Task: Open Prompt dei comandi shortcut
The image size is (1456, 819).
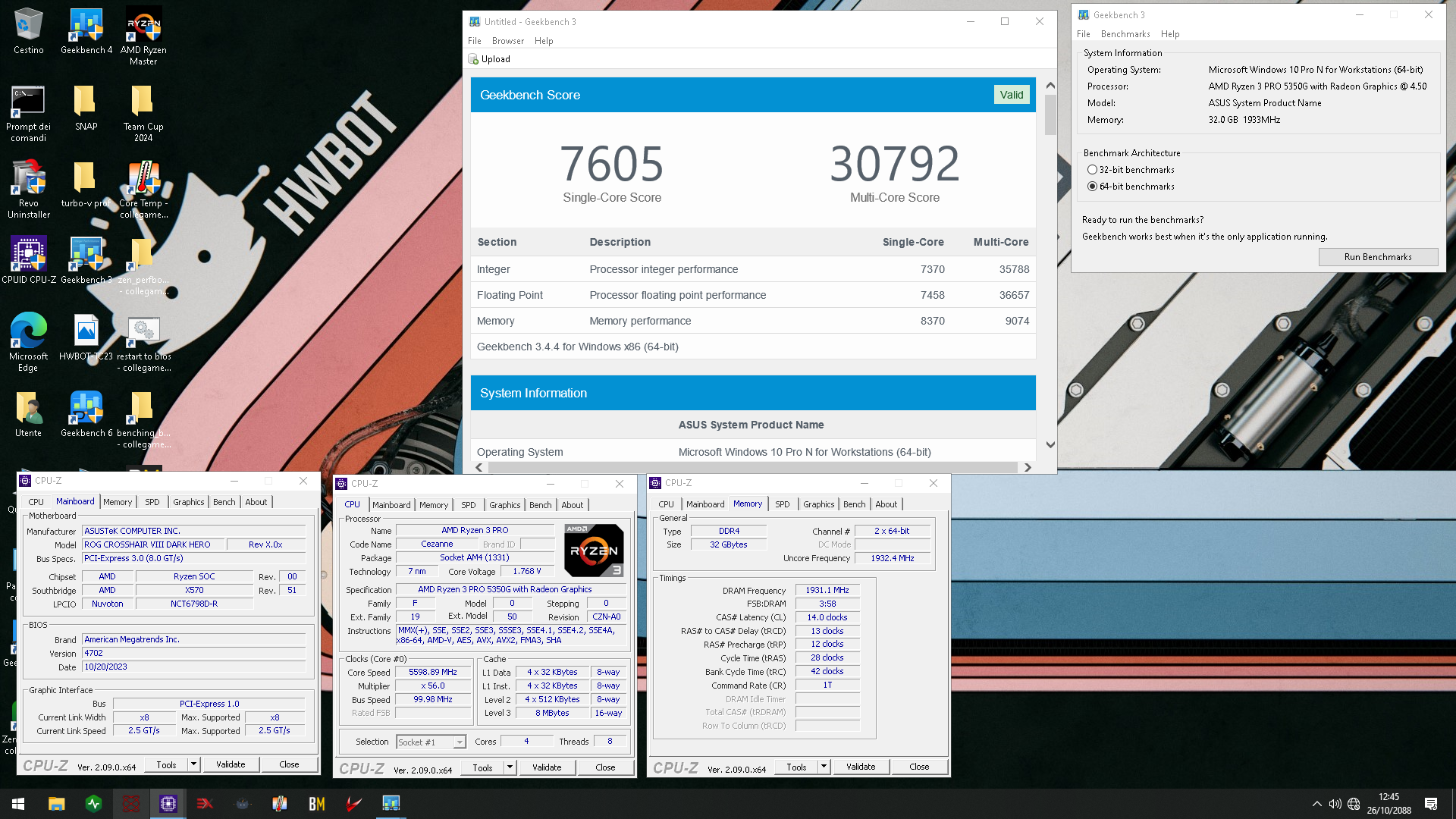Action: pyautogui.click(x=28, y=113)
